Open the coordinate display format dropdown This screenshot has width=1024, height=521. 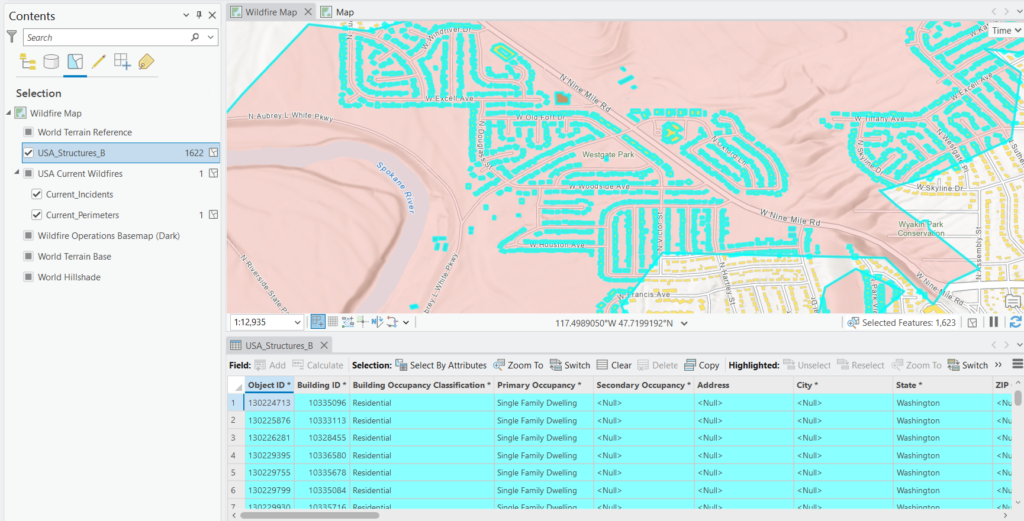[684, 323]
